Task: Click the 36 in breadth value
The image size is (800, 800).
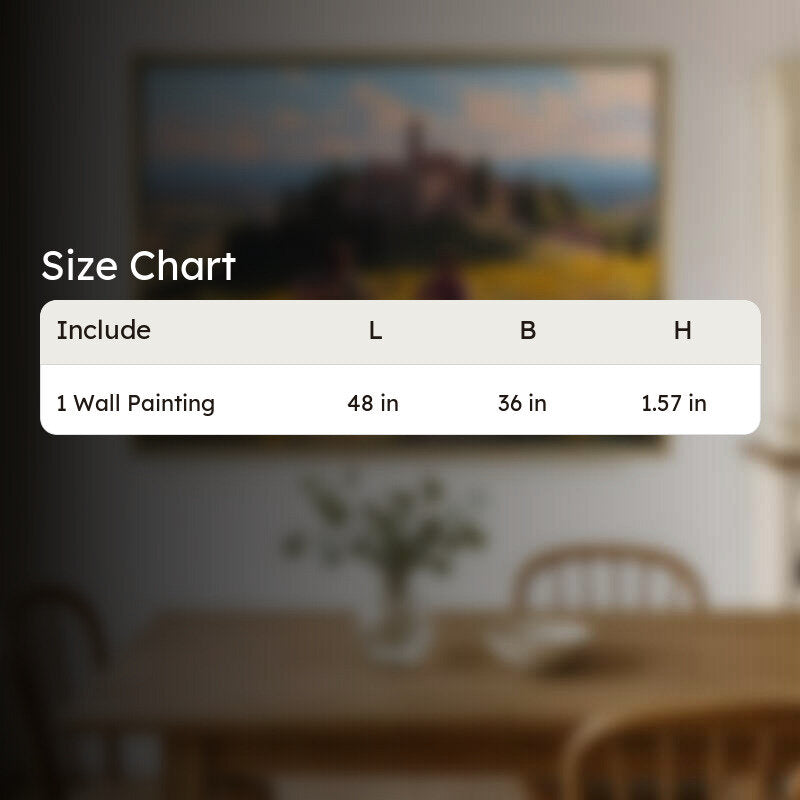Action: [x=522, y=403]
